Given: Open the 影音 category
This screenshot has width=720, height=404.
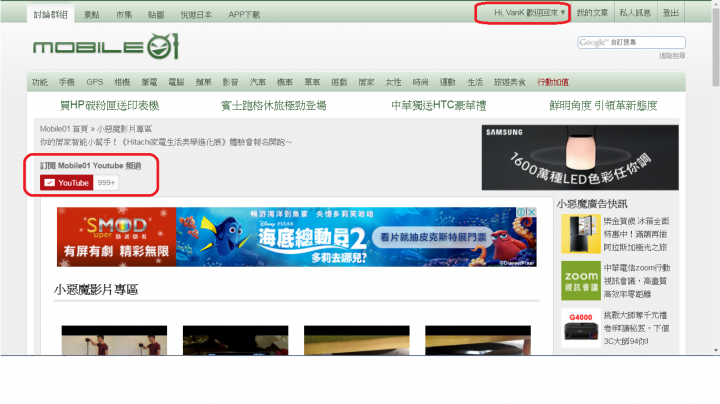Looking at the screenshot, I should point(231,82).
